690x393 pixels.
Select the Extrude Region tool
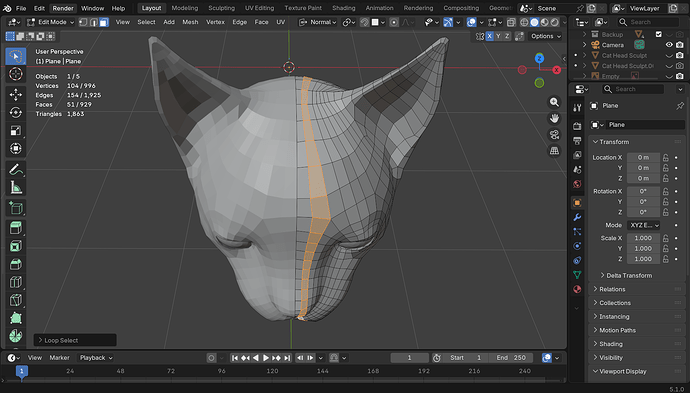[x=16, y=228]
